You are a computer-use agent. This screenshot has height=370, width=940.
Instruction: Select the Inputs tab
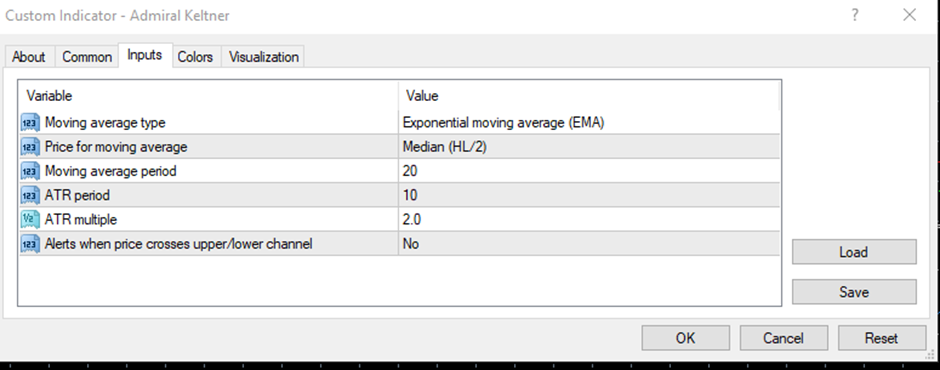145,55
